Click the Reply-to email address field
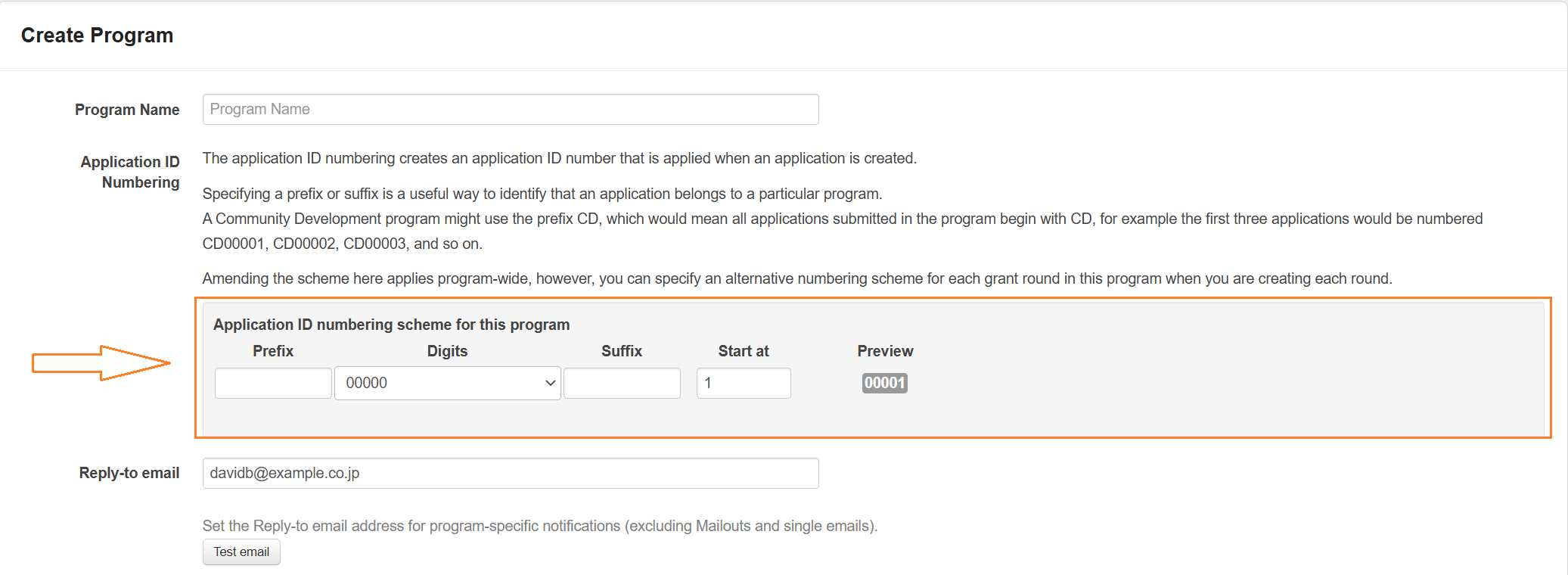Viewport: 1568px width, 575px height. (x=510, y=474)
